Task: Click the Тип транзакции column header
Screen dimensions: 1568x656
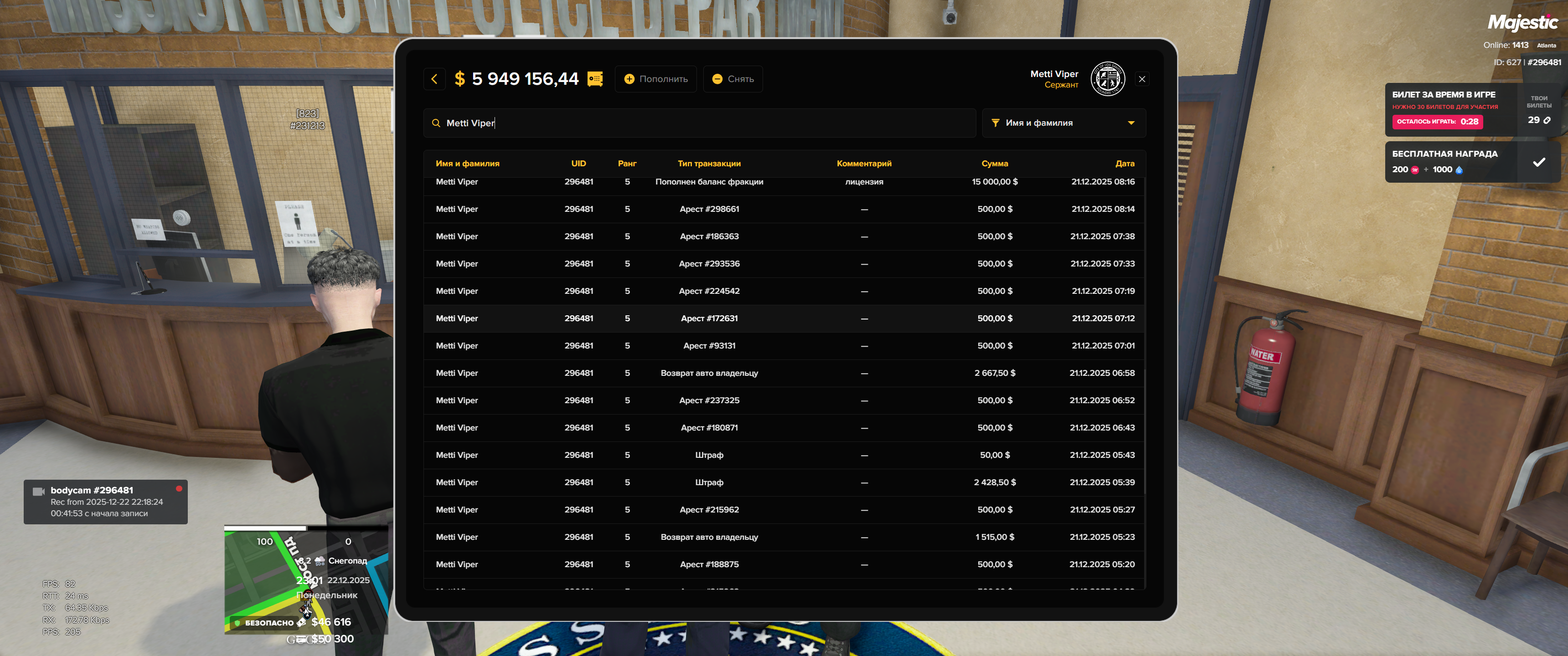Action: 708,164
